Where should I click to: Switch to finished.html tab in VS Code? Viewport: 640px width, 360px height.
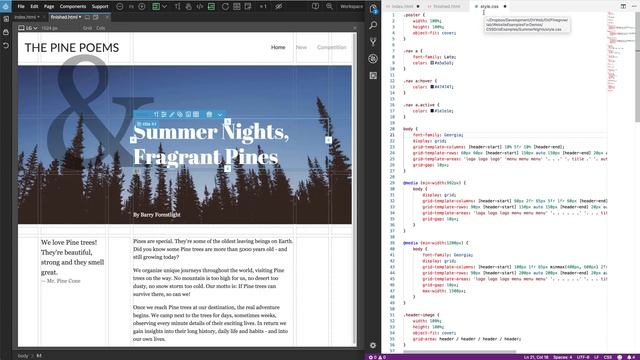pos(447,7)
